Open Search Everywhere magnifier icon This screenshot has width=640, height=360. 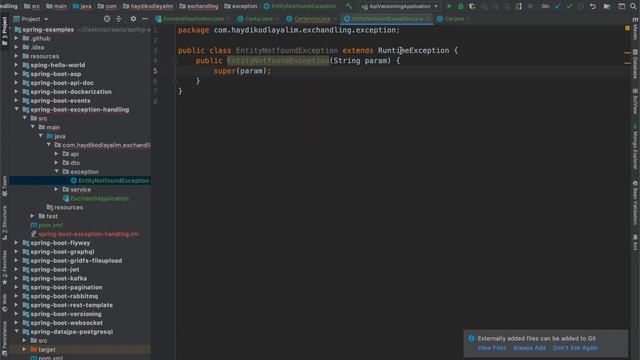tap(633, 6)
